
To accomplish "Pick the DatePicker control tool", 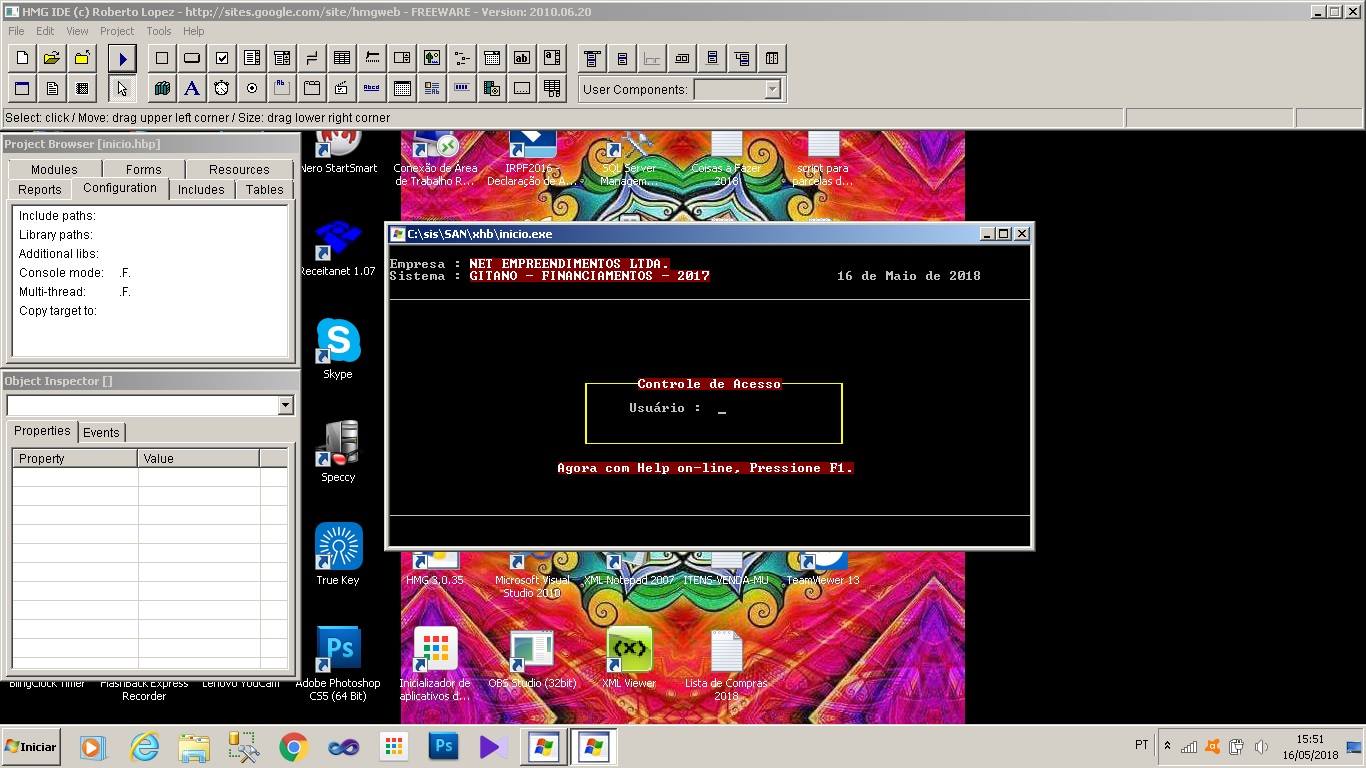I will click(492, 58).
